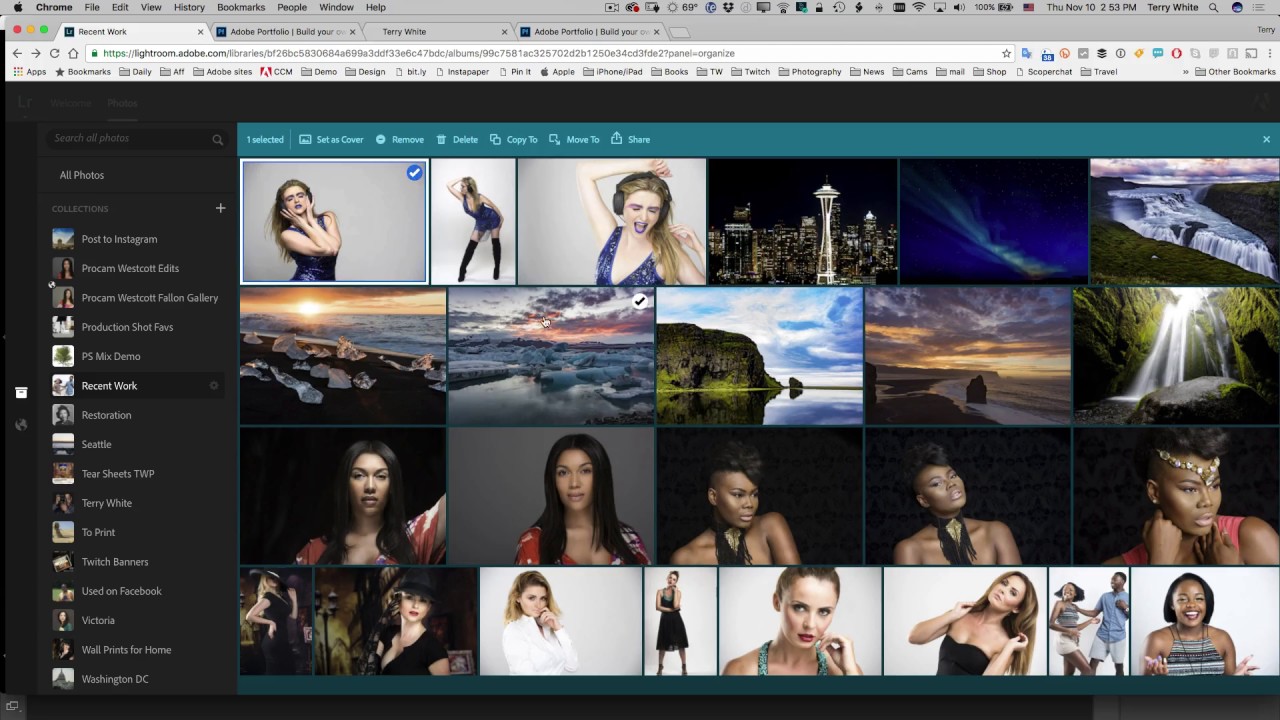The height and width of the screenshot is (720, 1280).
Task: Click the globe icon in left rail
Action: [x=21, y=424]
